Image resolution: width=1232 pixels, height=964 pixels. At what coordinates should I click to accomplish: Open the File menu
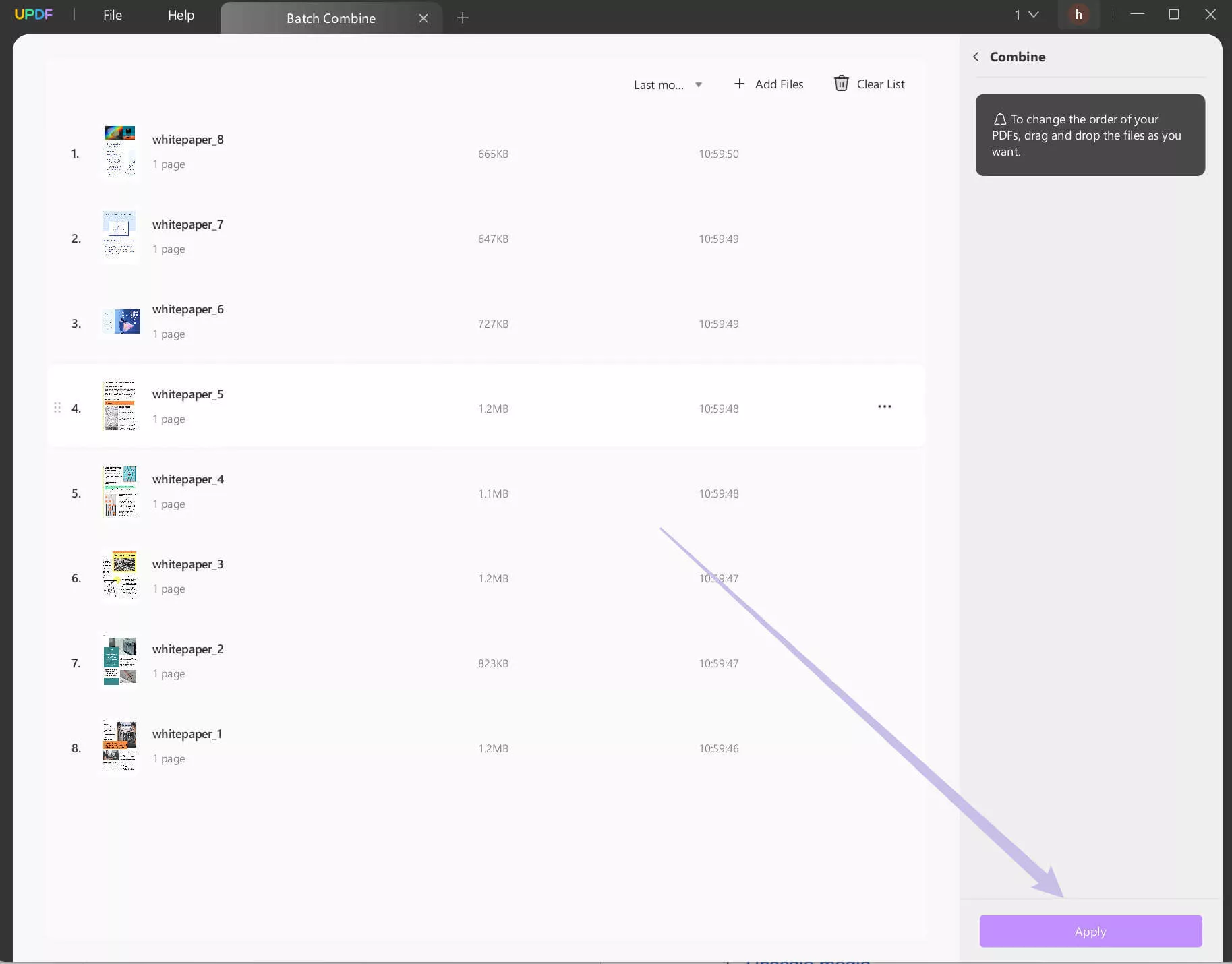pos(113,15)
